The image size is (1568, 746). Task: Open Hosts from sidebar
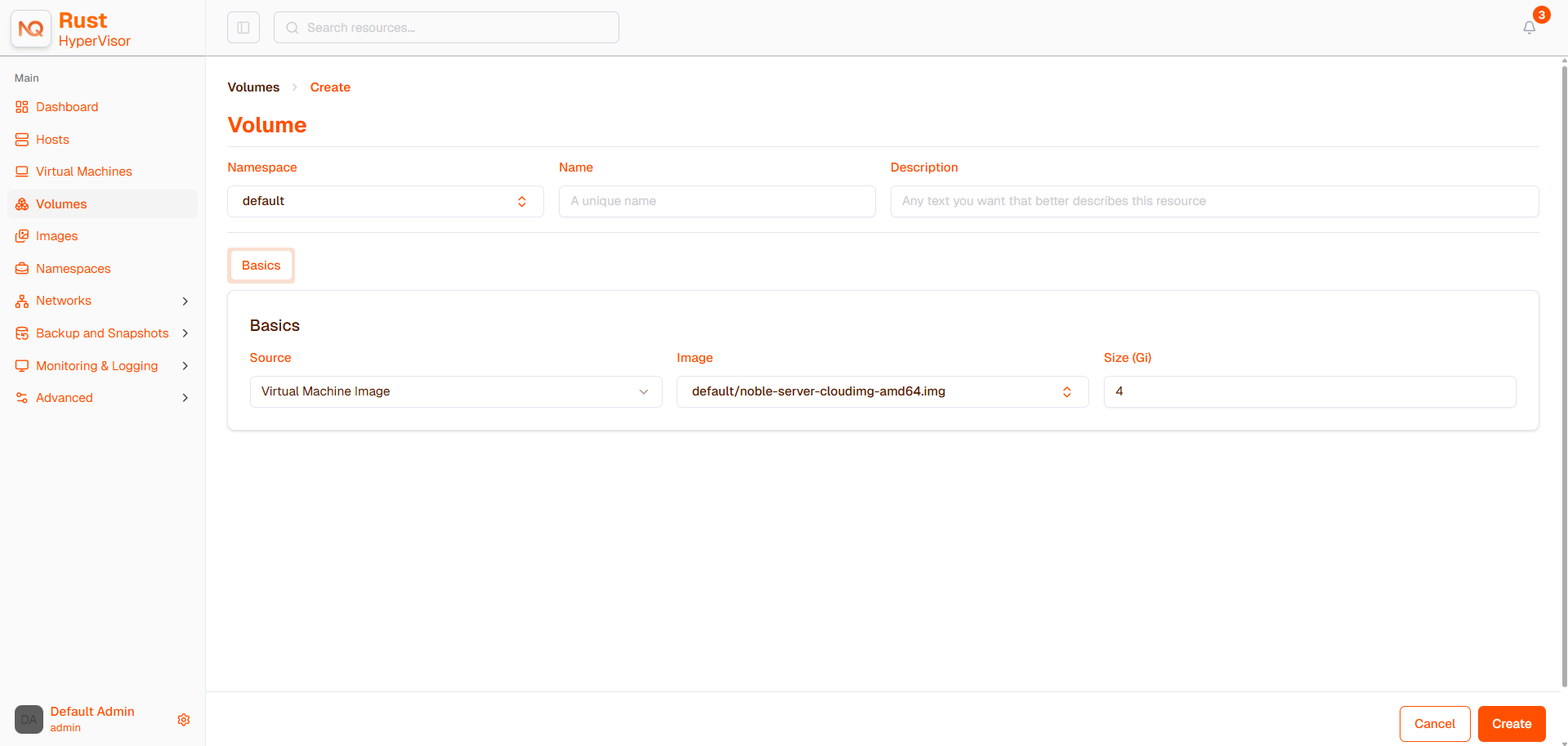[103, 140]
